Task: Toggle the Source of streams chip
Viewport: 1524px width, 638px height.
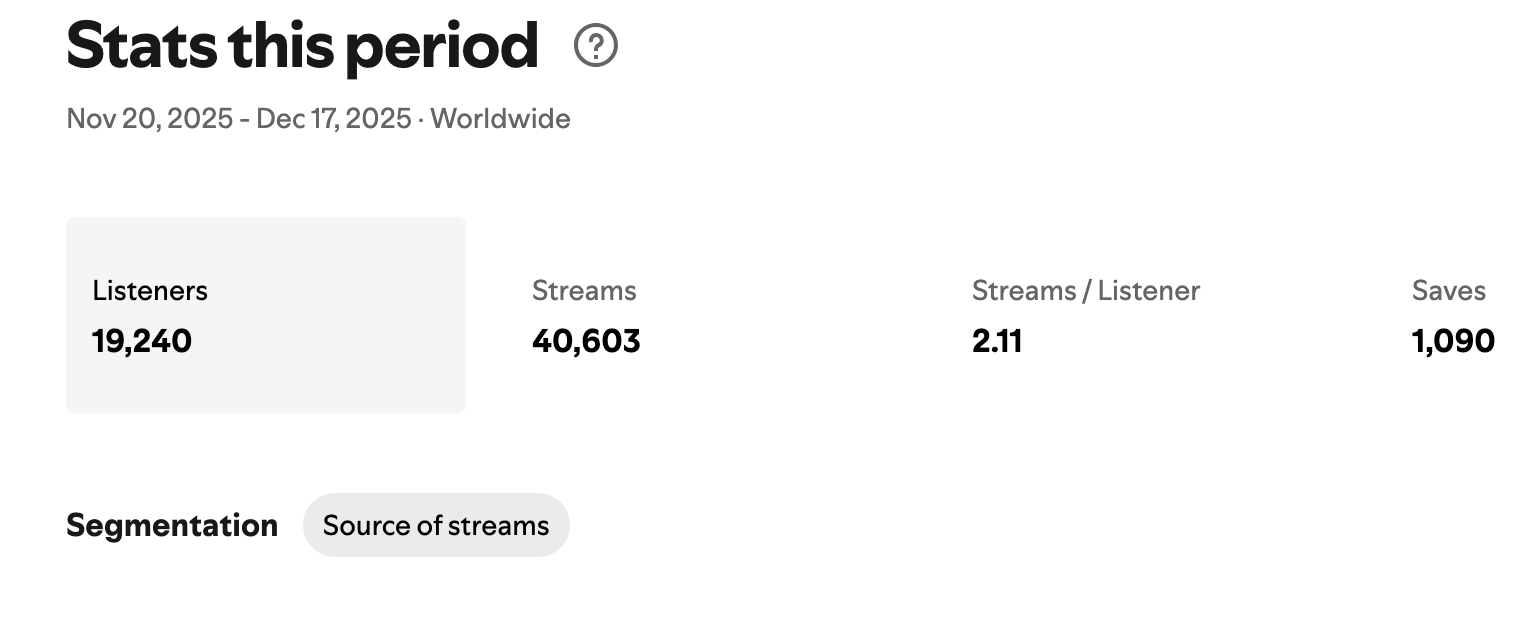Action: coord(436,525)
